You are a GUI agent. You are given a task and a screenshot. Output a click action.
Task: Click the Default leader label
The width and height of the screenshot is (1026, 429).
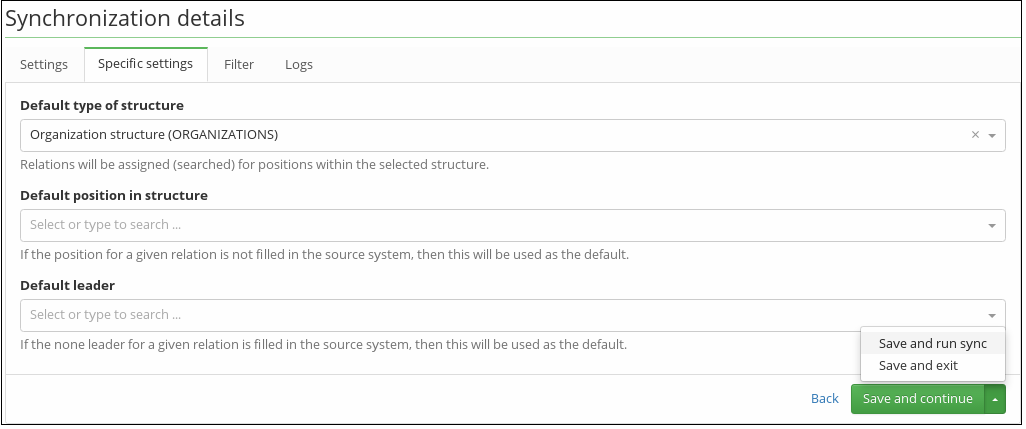point(67,286)
